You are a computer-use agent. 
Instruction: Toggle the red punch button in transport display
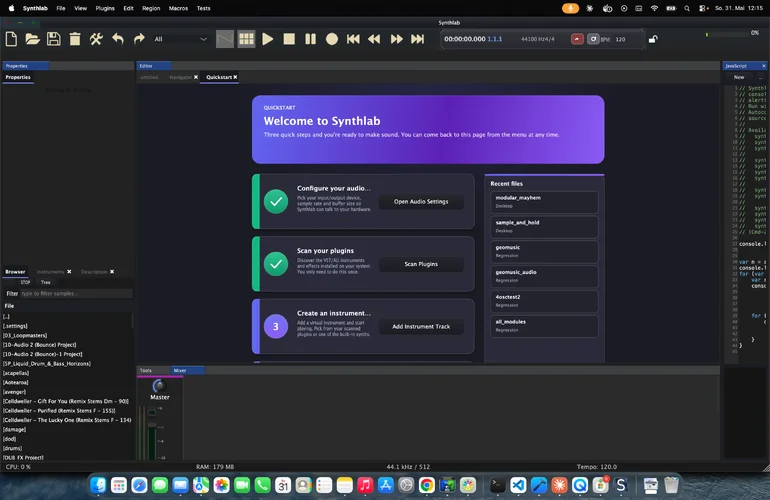[577, 39]
